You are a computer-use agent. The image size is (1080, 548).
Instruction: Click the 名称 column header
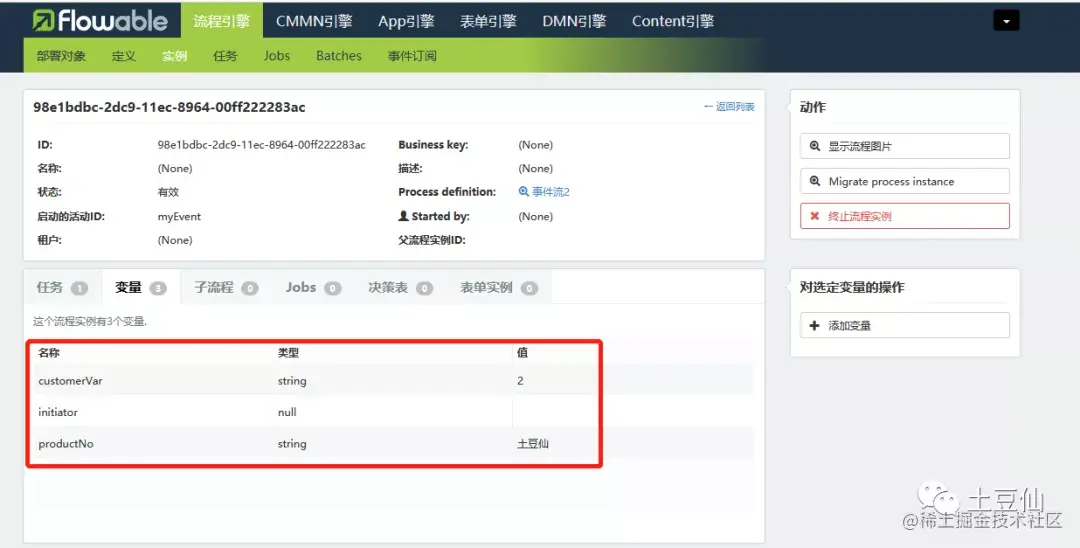[49, 352]
